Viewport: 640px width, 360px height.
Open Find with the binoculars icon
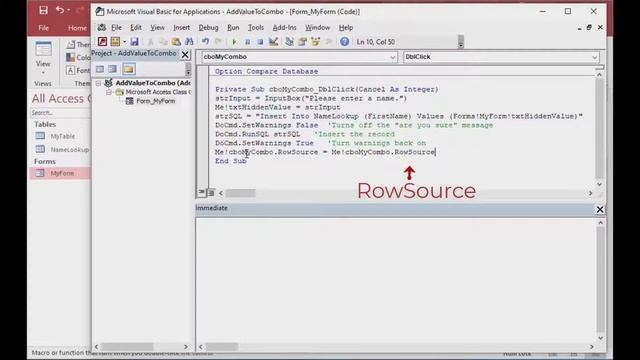[x=189, y=42]
